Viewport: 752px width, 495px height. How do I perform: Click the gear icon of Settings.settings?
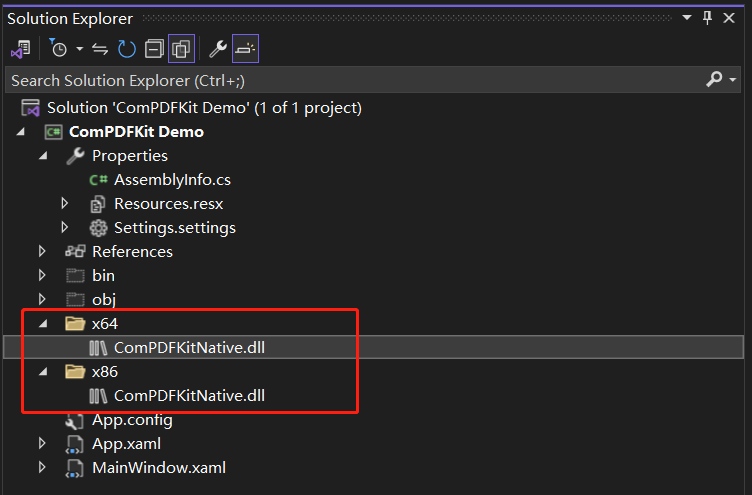click(98, 228)
